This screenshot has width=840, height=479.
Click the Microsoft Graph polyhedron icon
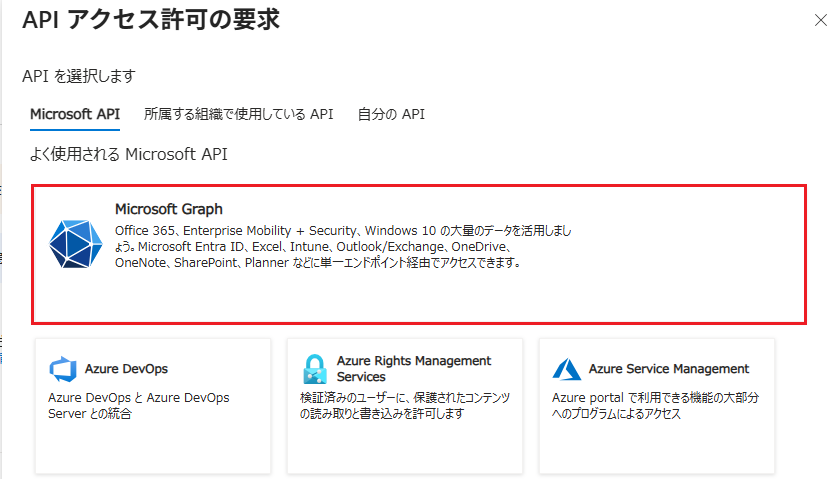(x=76, y=244)
